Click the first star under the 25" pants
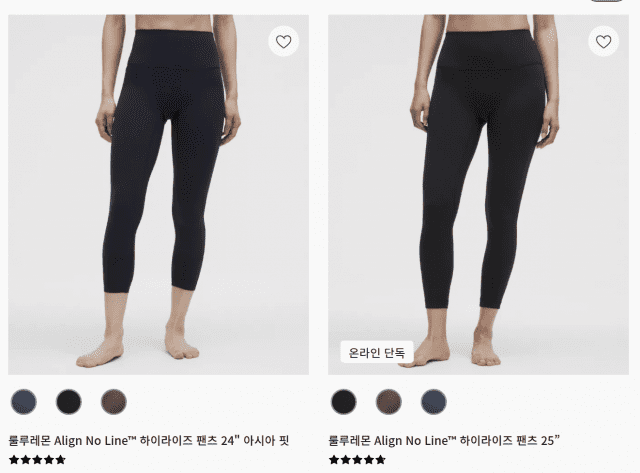This screenshot has width=640, height=473. click(334, 460)
